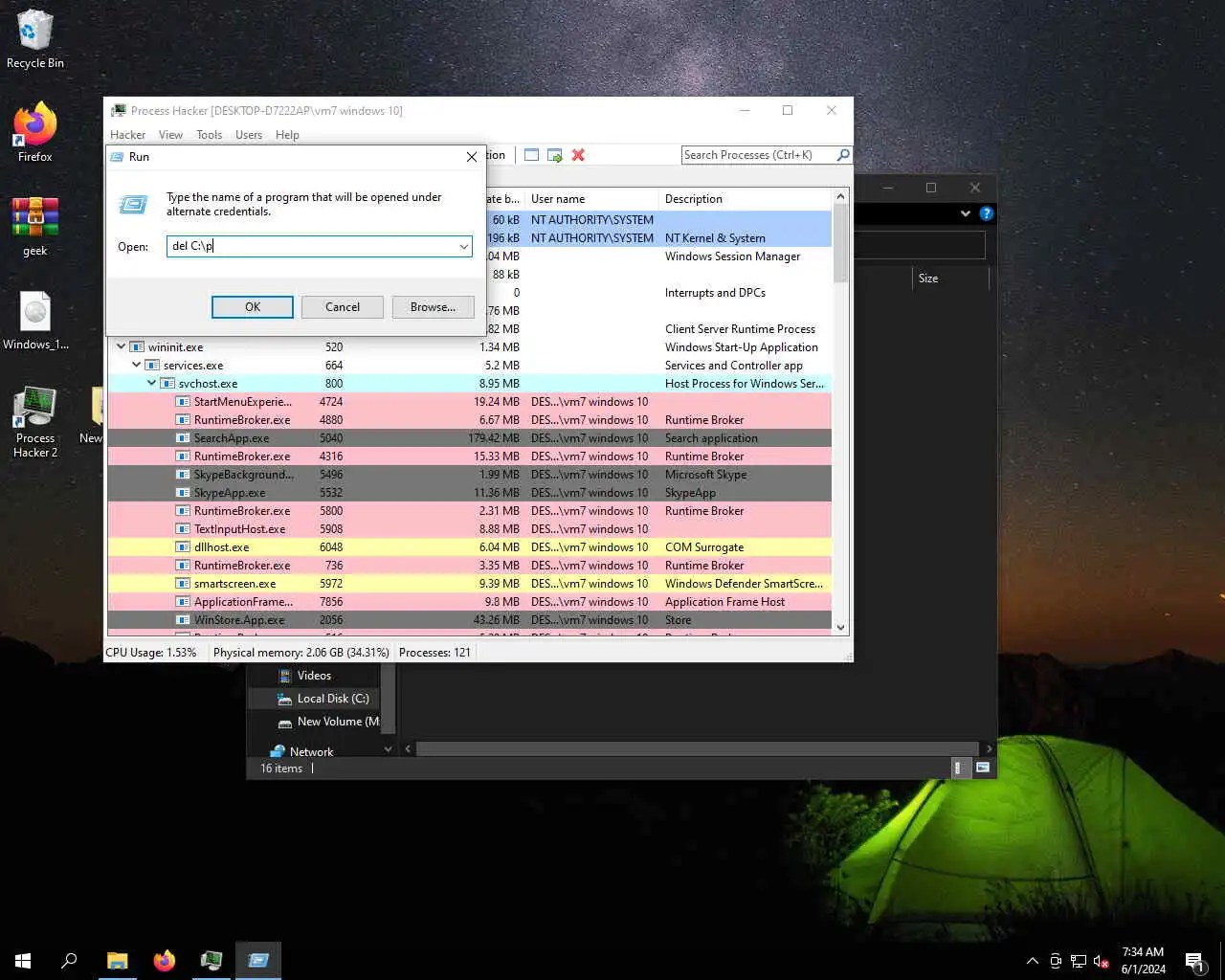Focus the Search Processes input box
1225x980 pixels.
click(757, 155)
